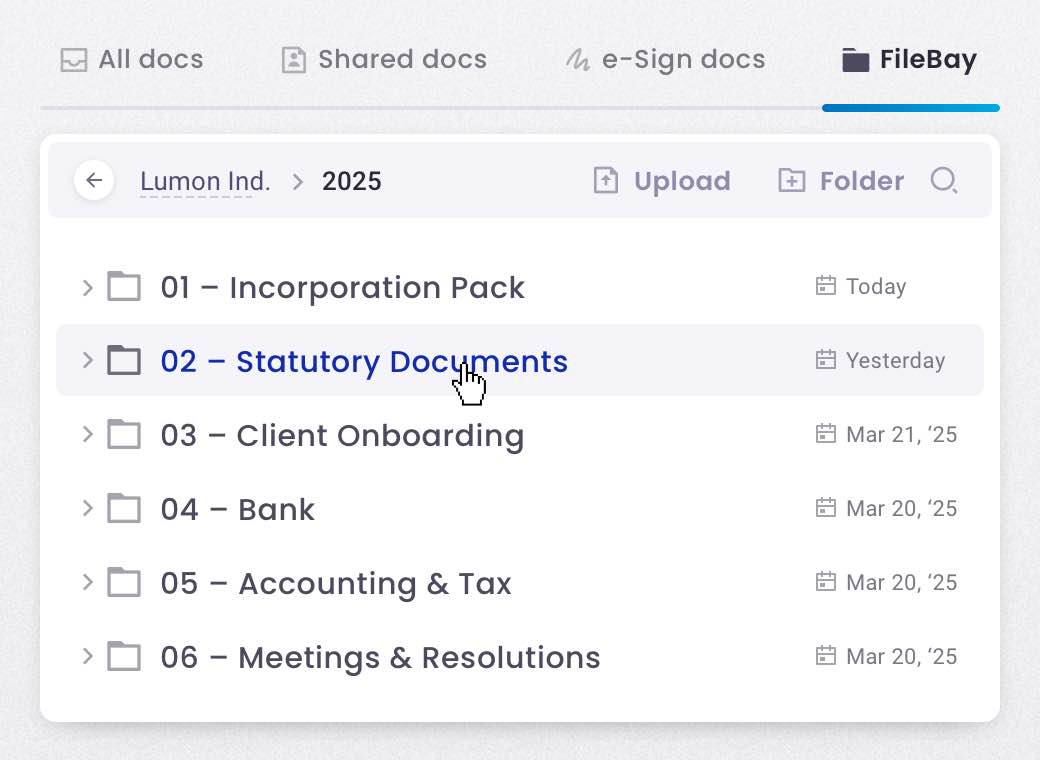Open the Shared docs tab
Image resolution: width=1040 pixels, height=760 pixels.
tap(384, 60)
